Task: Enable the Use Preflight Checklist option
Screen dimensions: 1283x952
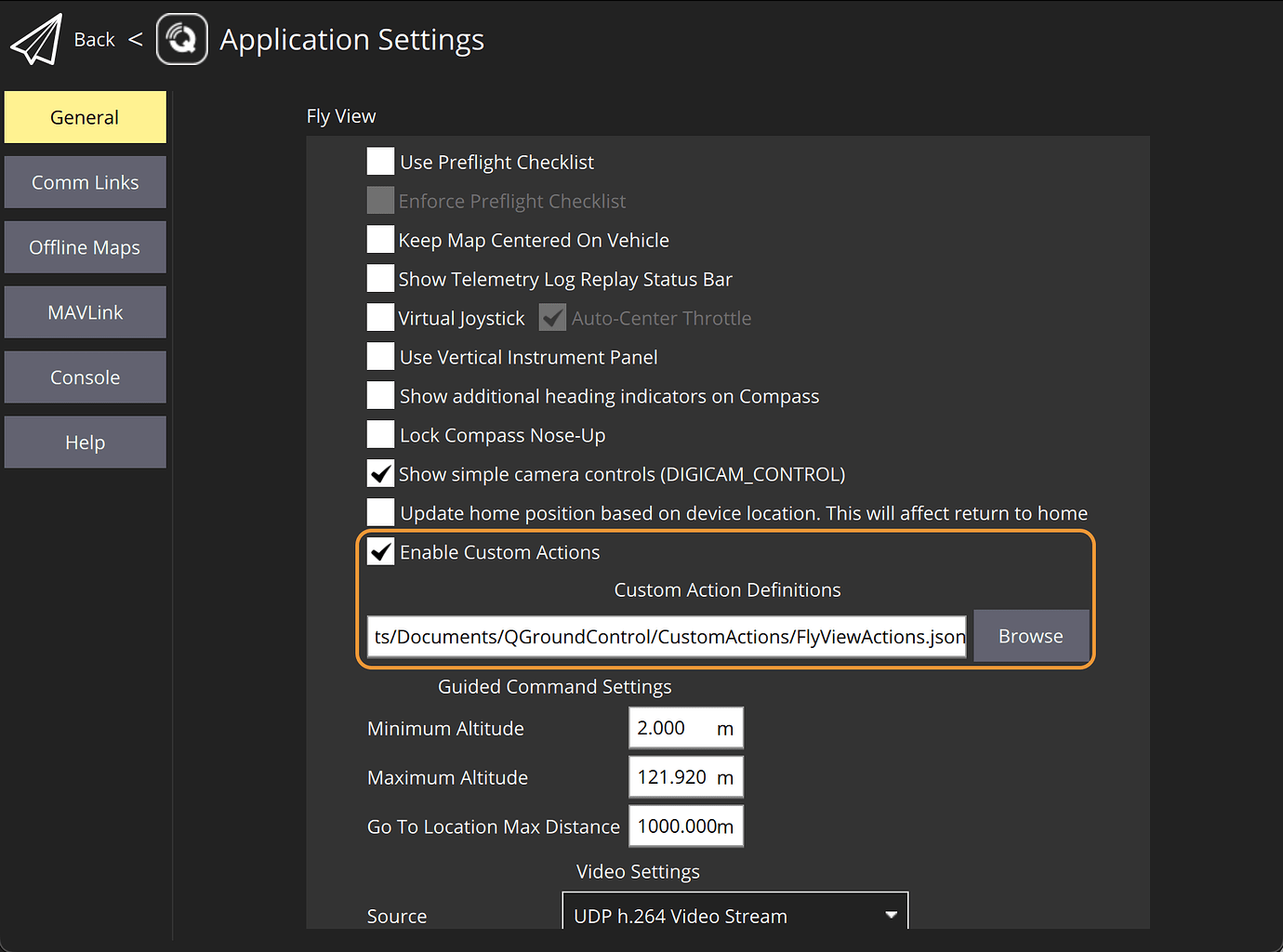Action: (x=379, y=161)
